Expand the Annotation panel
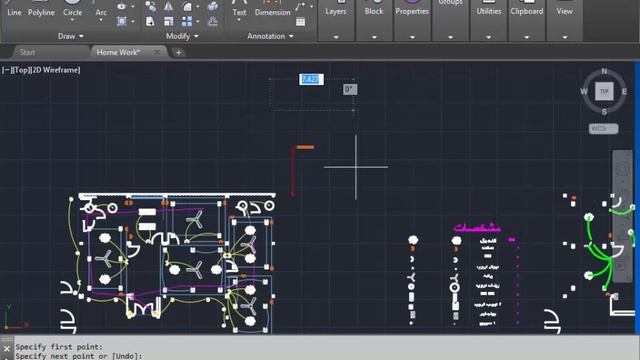The height and width of the screenshot is (360, 640). [270, 36]
